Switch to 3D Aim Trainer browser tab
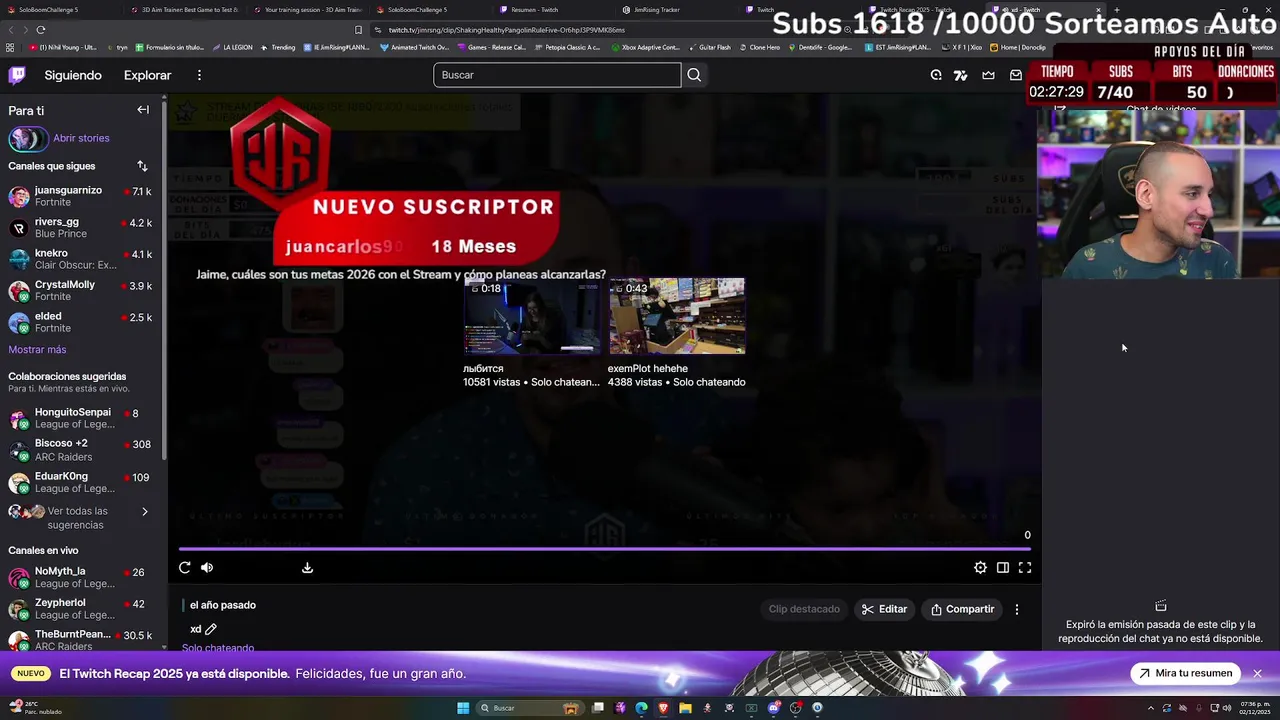Viewport: 1280px width, 720px height. (x=184, y=10)
